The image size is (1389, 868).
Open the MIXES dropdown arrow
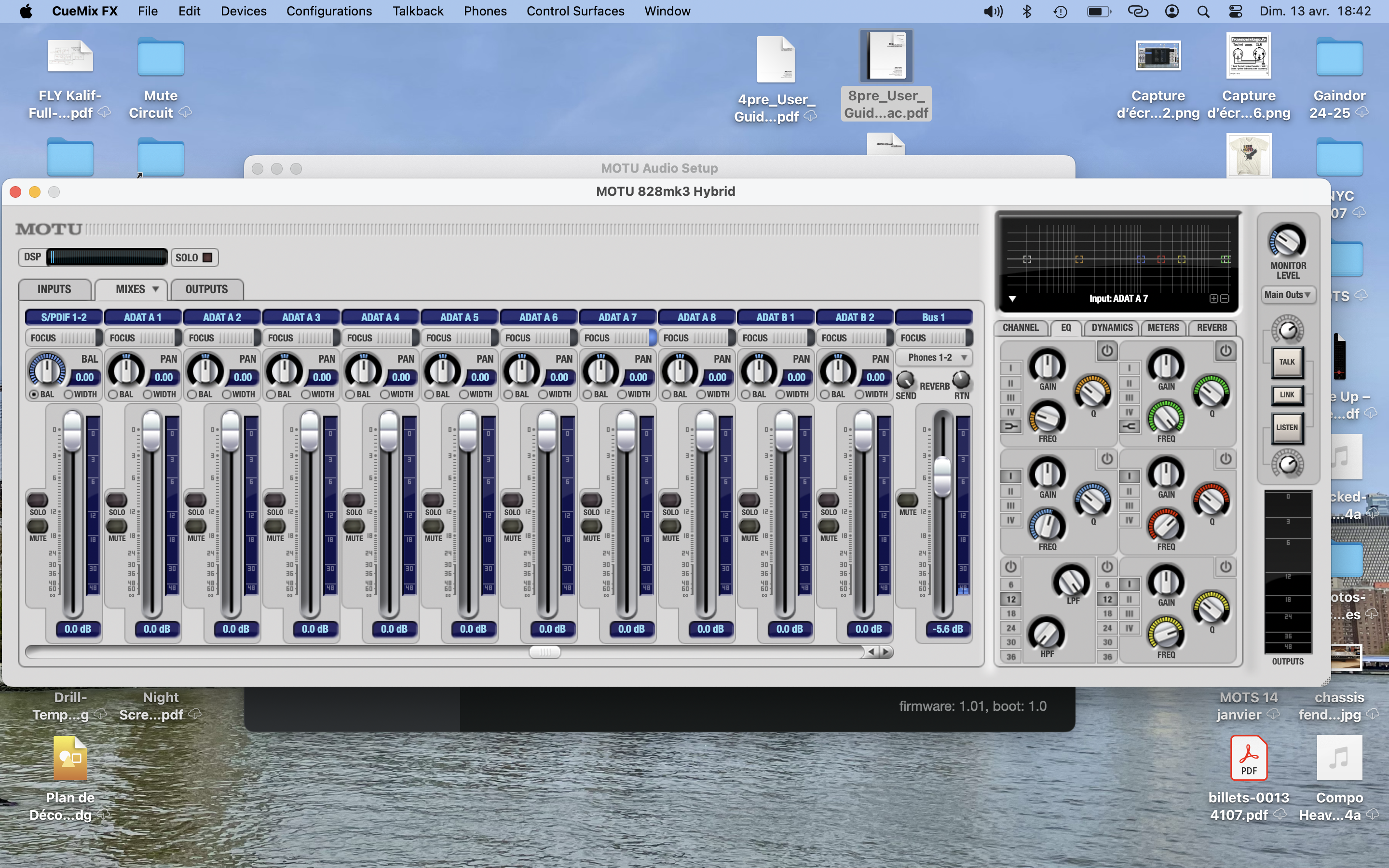tap(156, 289)
